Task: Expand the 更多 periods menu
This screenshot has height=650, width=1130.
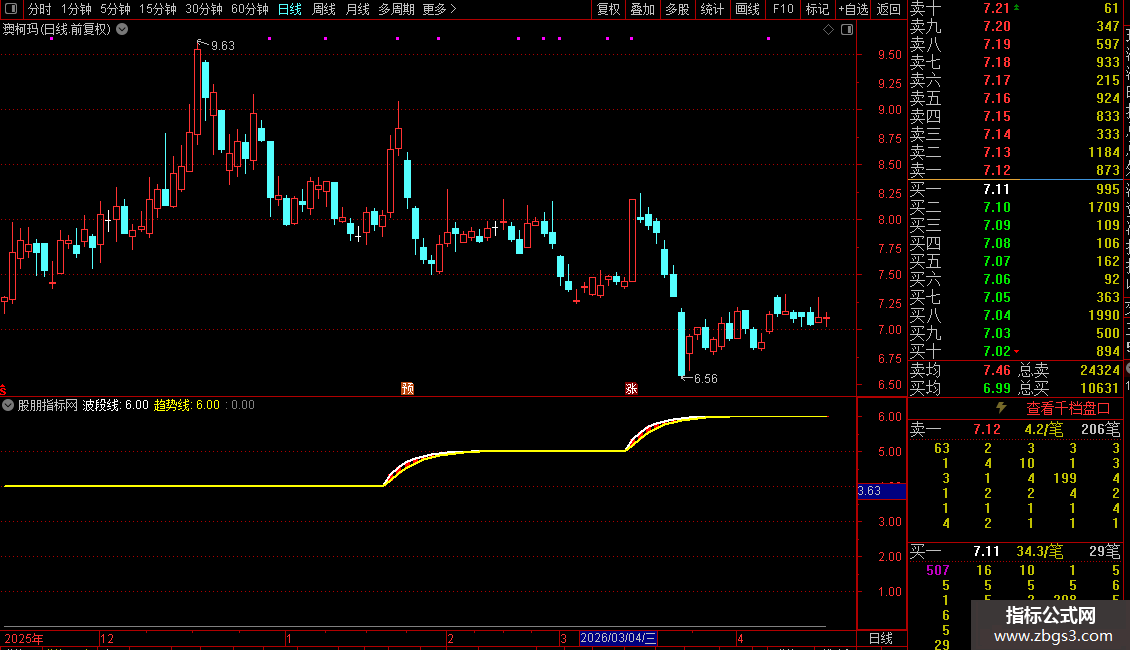Action: [x=439, y=9]
